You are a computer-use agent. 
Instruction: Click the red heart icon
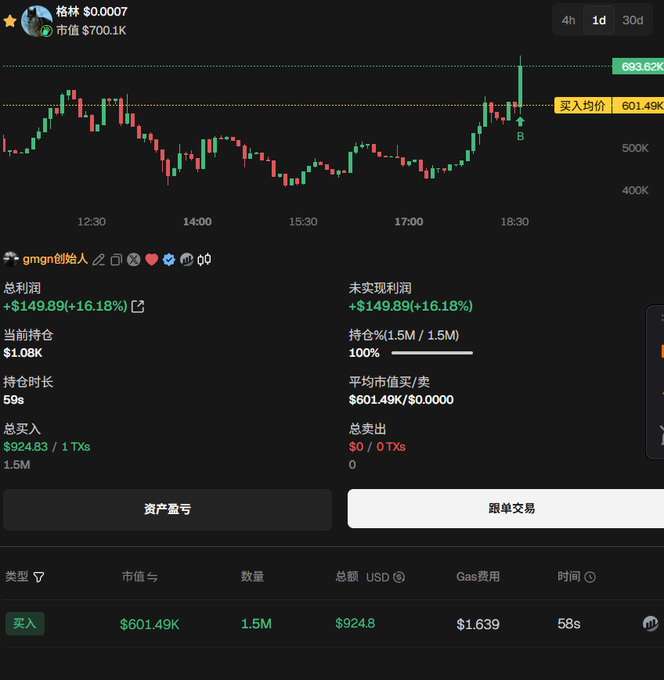[x=152, y=260]
